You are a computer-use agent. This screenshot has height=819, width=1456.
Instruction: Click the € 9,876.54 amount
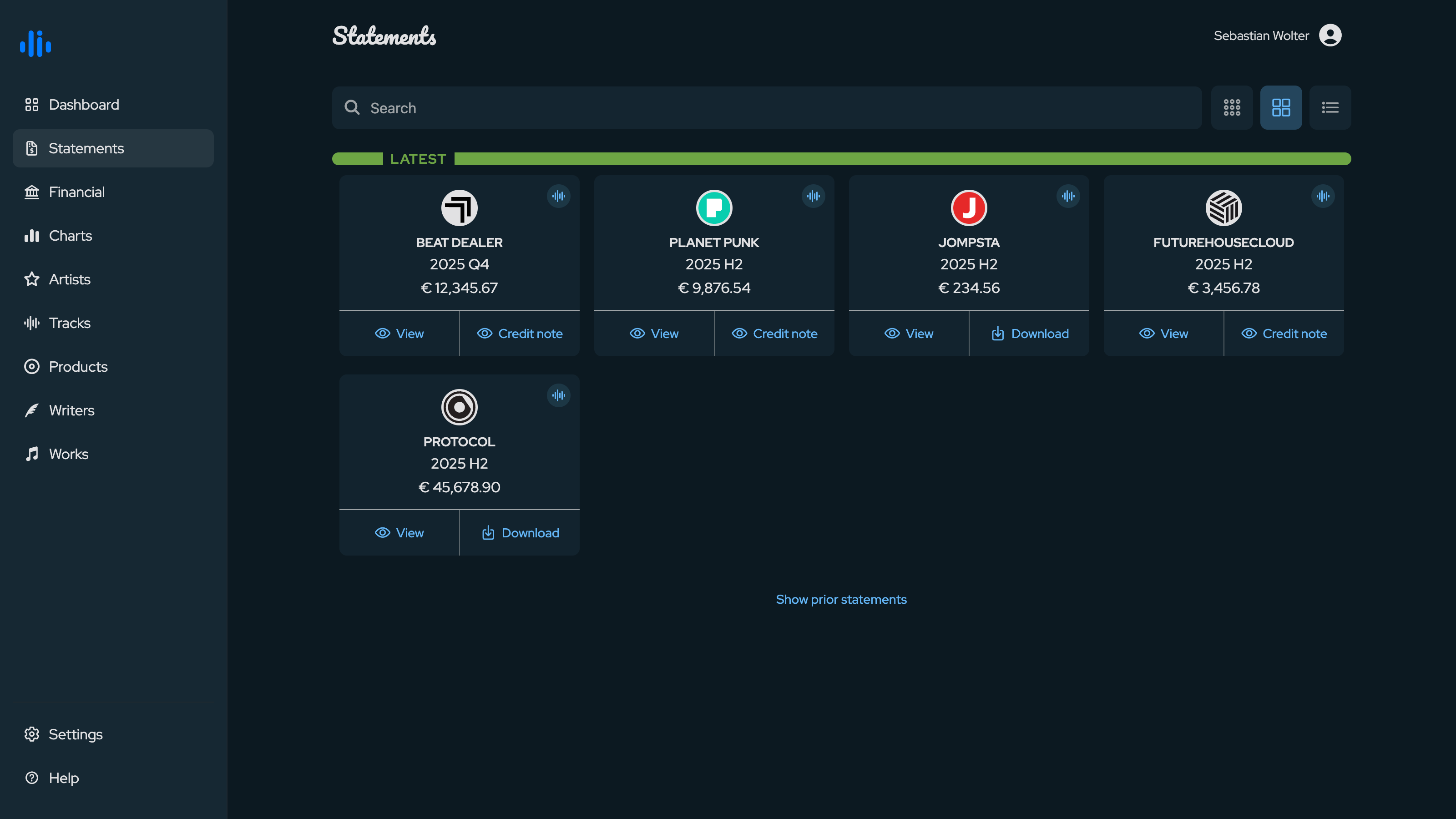[x=714, y=288]
